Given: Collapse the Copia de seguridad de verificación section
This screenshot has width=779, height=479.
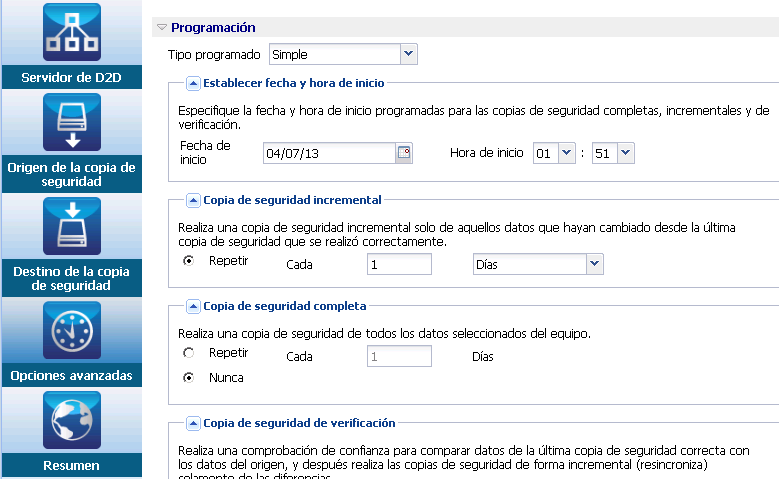Looking at the screenshot, I should [x=194, y=423].
